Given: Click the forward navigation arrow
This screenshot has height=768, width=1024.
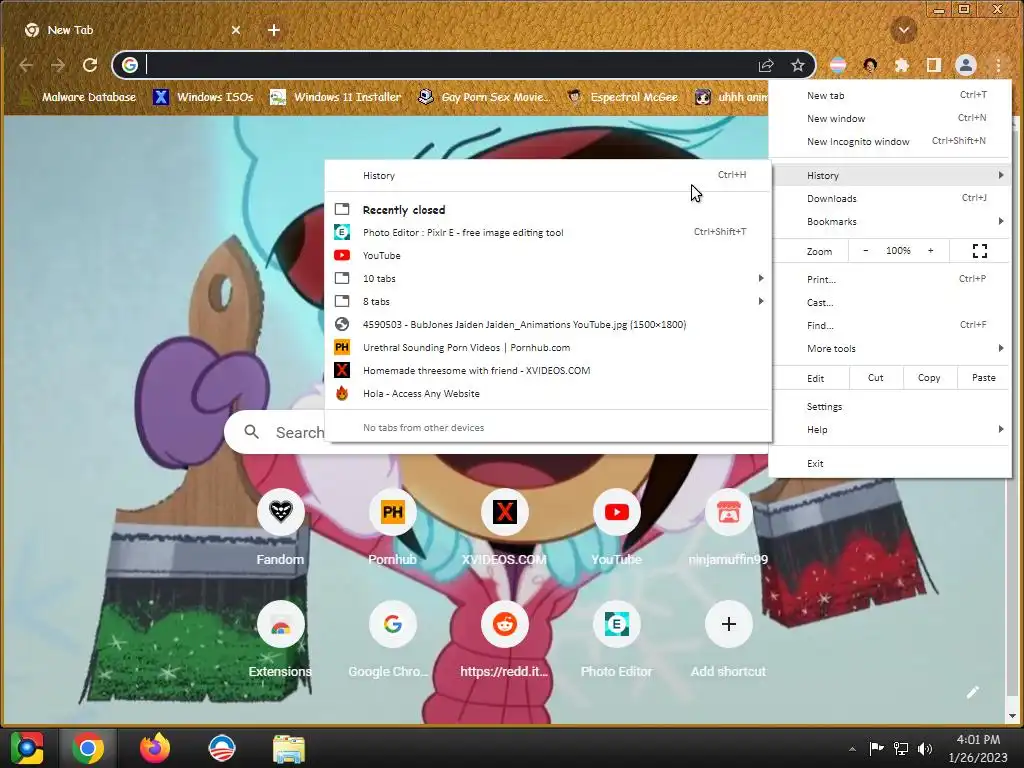Looking at the screenshot, I should coord(58,65).
